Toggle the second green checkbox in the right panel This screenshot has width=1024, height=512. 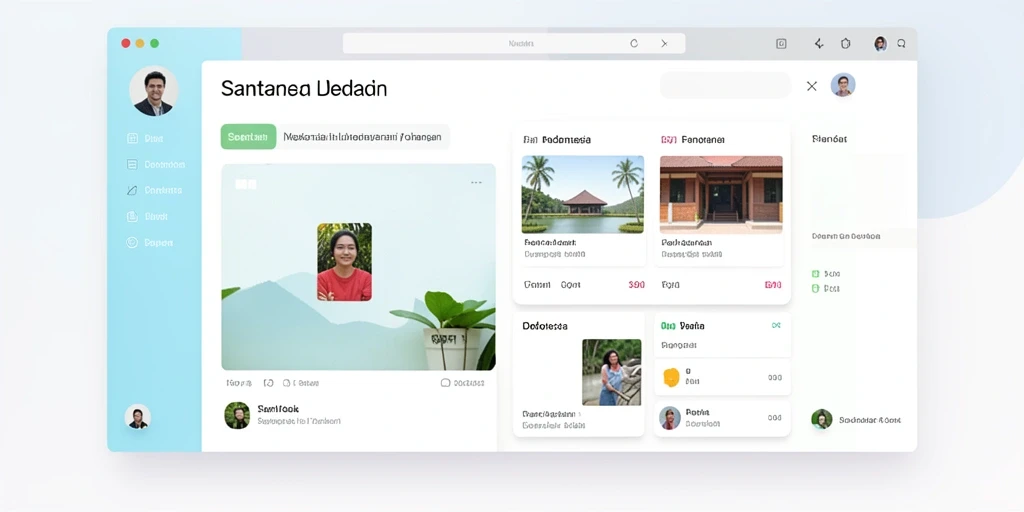click(x=815, y=288)
